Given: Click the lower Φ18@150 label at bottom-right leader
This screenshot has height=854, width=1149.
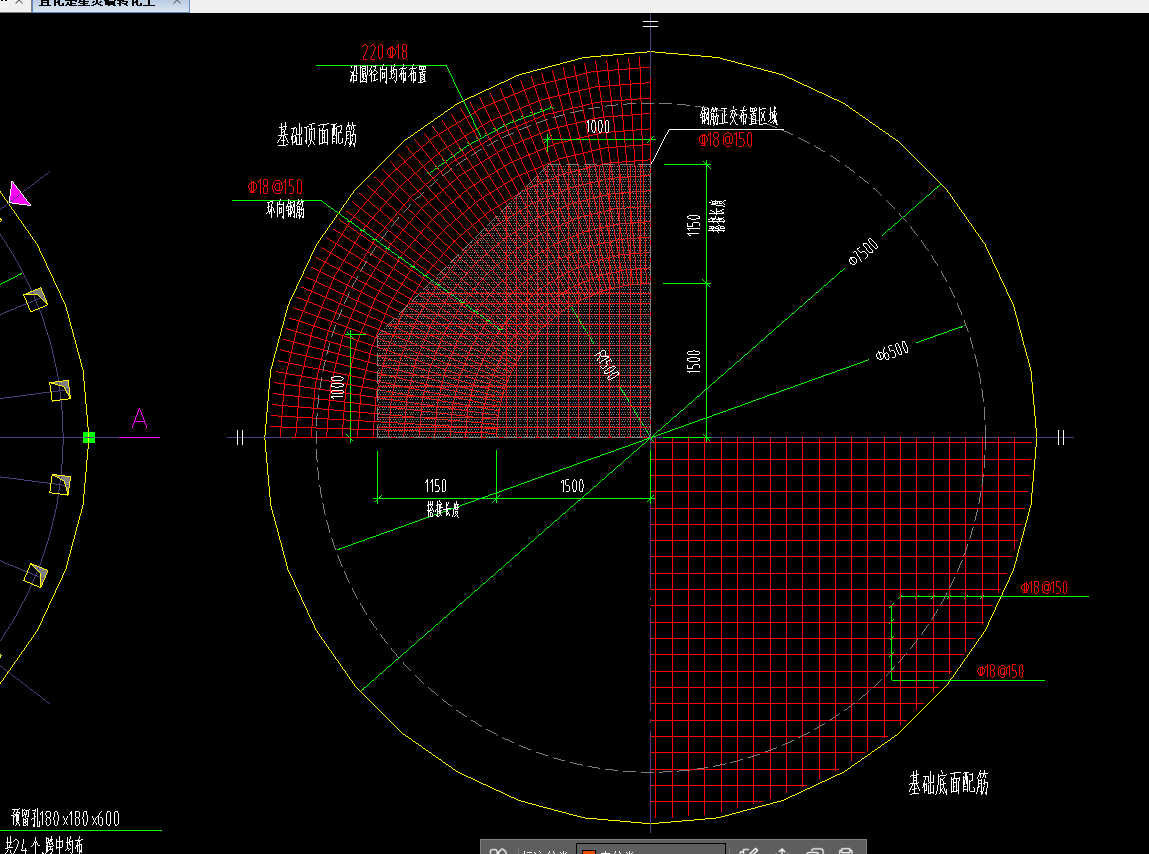Looking at the screenshot, I should click(1000, 671).
